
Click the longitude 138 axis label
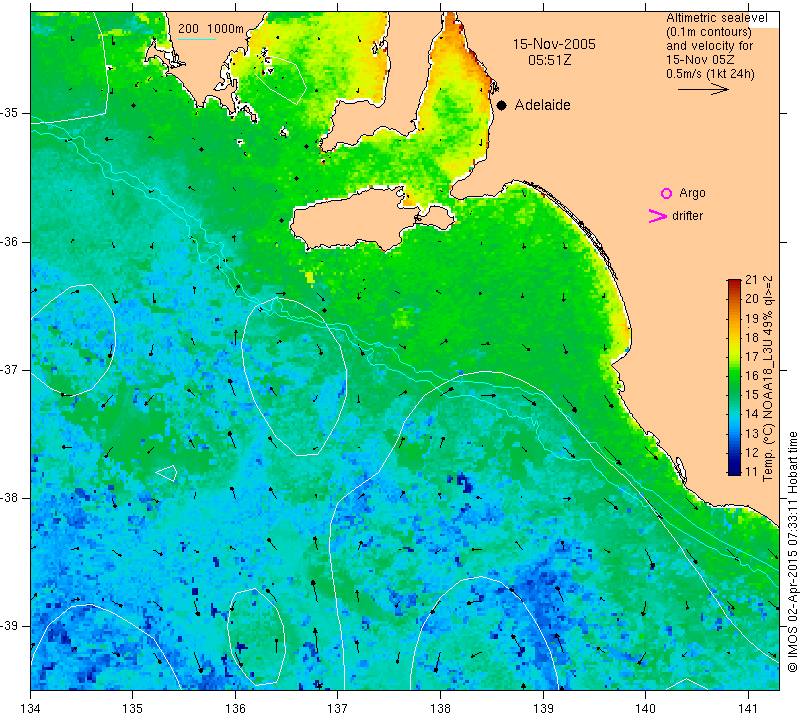(x=440, y=709)
